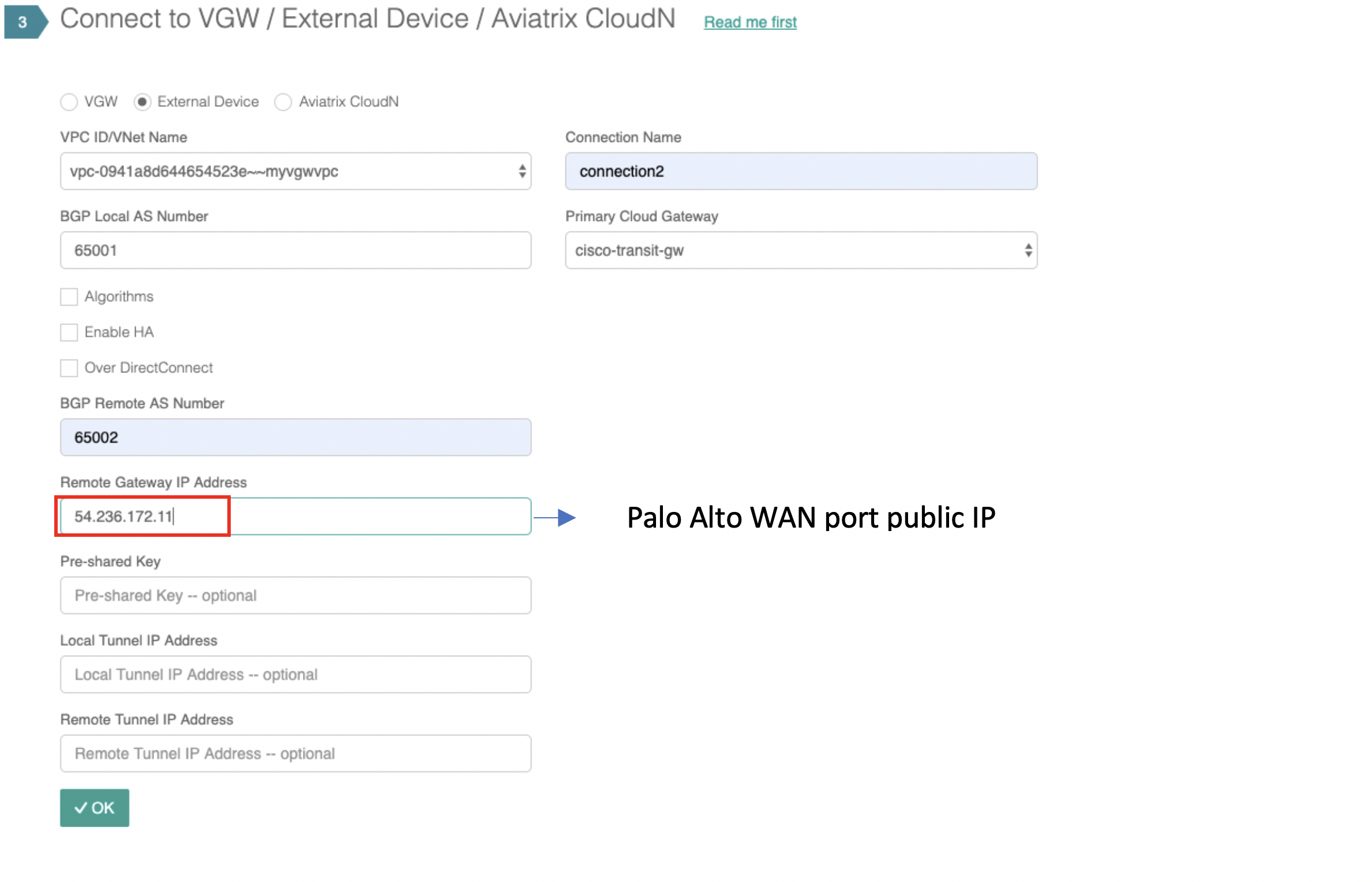Open the Primary Cloud Gateway dropdown
The image size is (1372, 882).
coord(799,250)
